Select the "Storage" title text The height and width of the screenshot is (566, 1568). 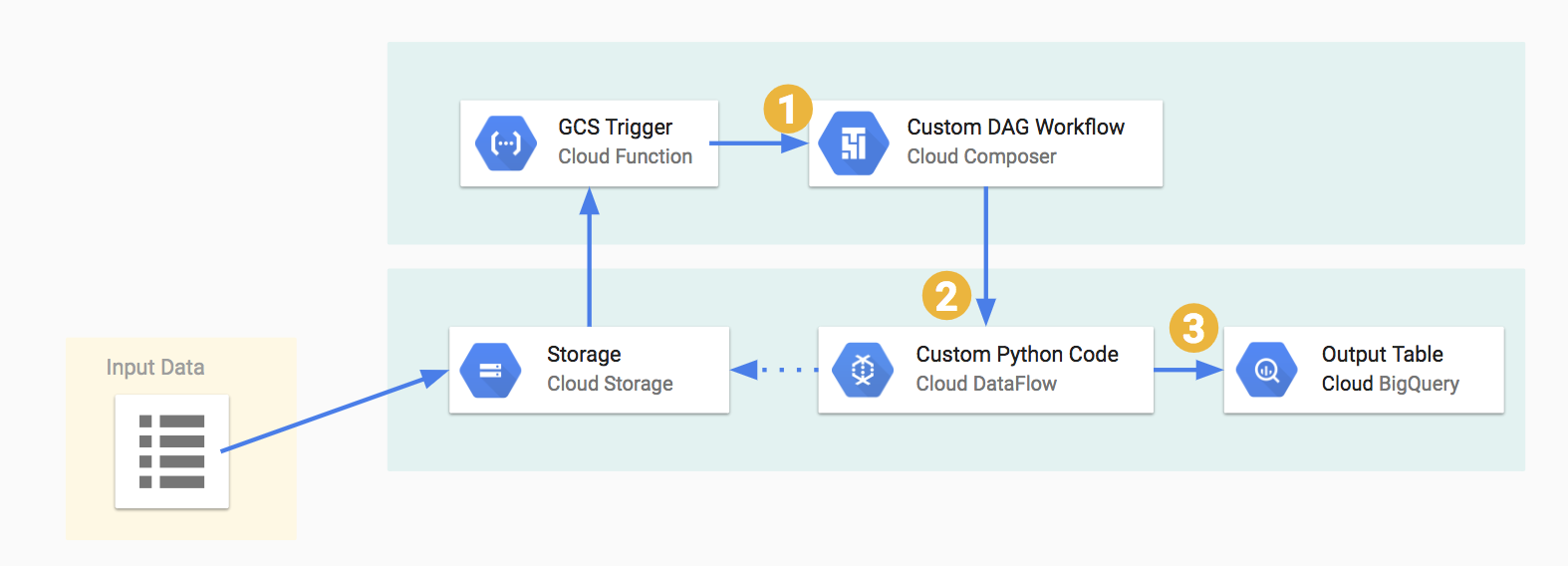coord(584,355)
